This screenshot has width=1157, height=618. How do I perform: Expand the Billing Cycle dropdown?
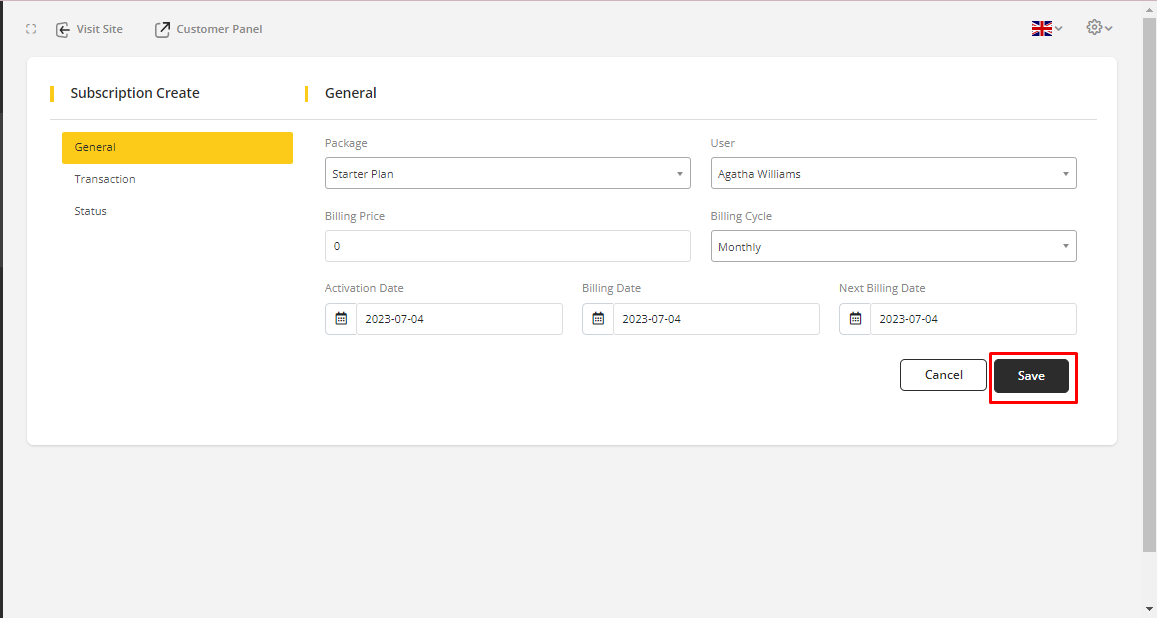tap(893, 247)
